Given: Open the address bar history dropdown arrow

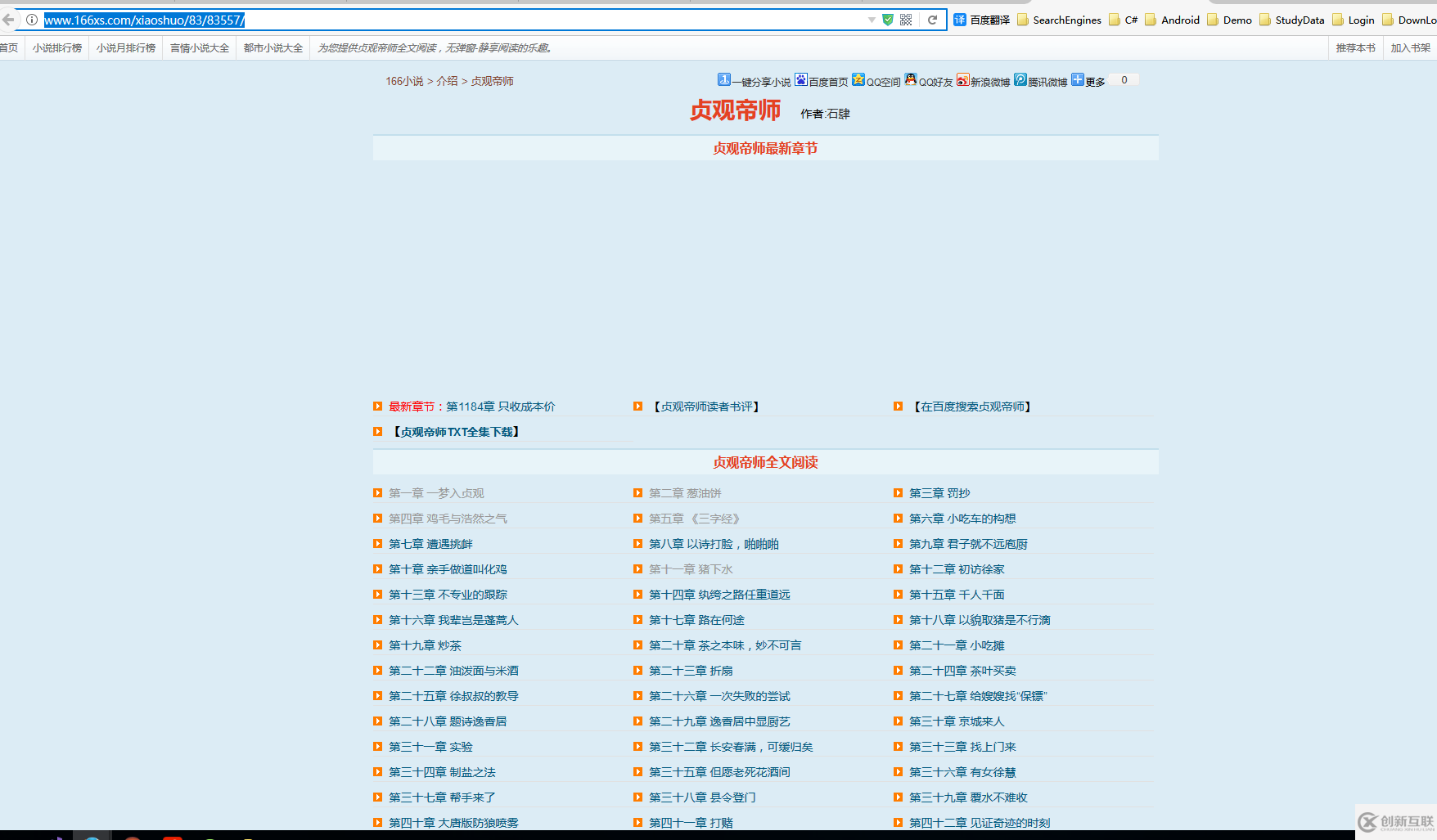Looking at the screenshot, I should pos(870,19).
